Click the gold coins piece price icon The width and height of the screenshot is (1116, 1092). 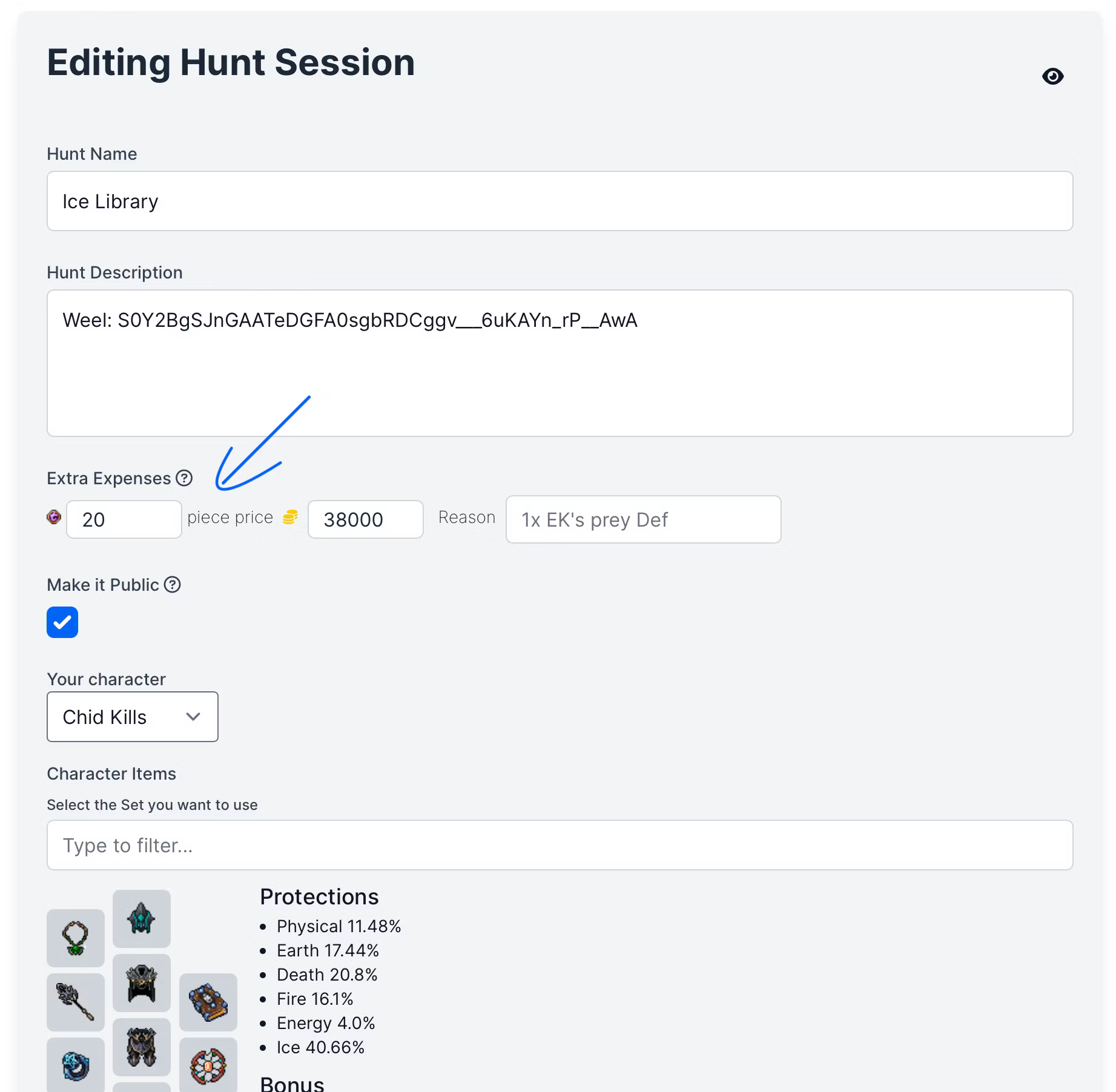(x=291, y=517)
